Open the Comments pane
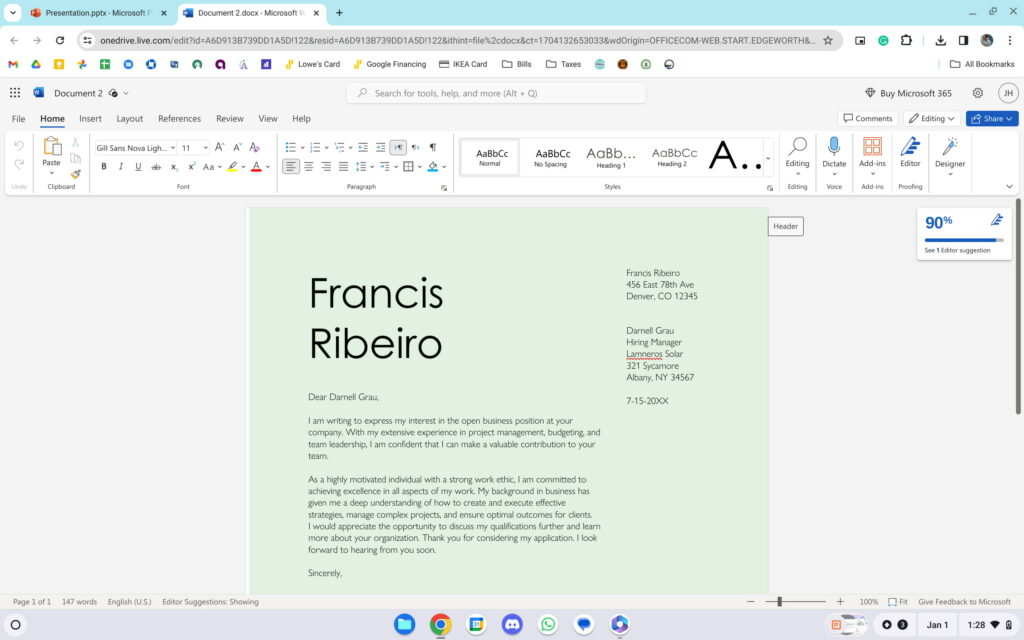This screenshot has width=1024, height=640. click(x=867, y=118)
